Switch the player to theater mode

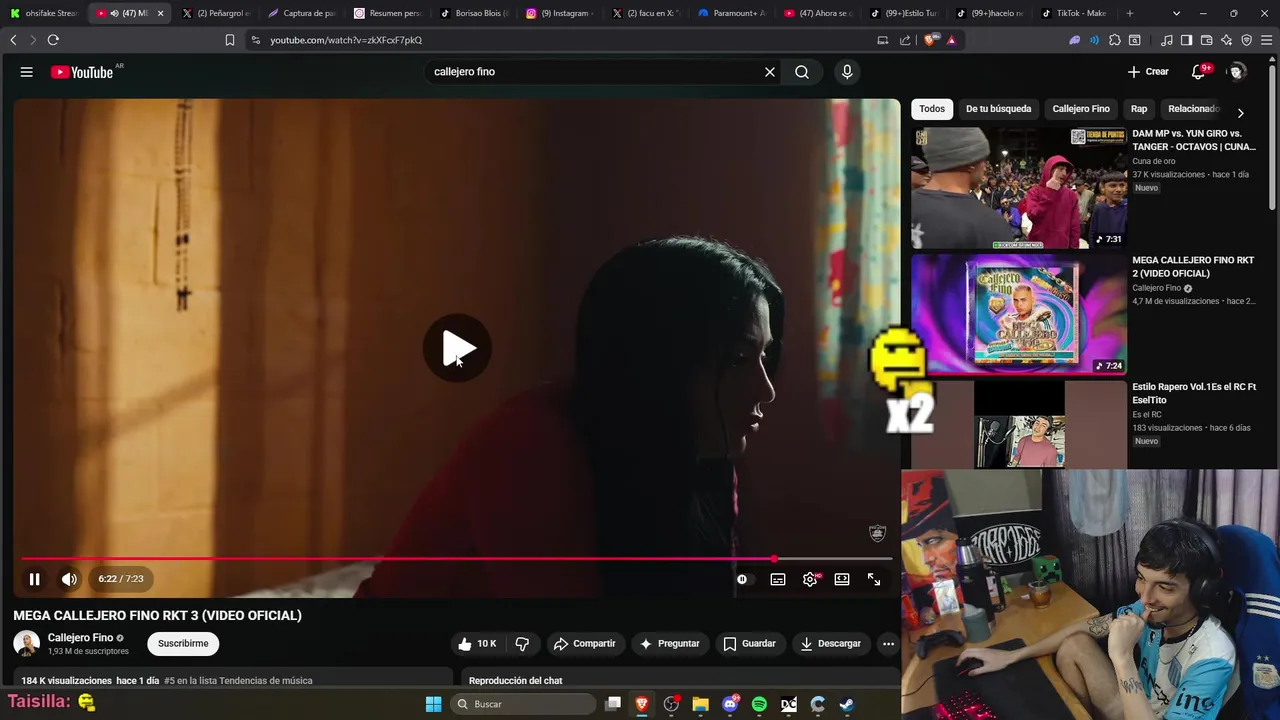(842, 579)
